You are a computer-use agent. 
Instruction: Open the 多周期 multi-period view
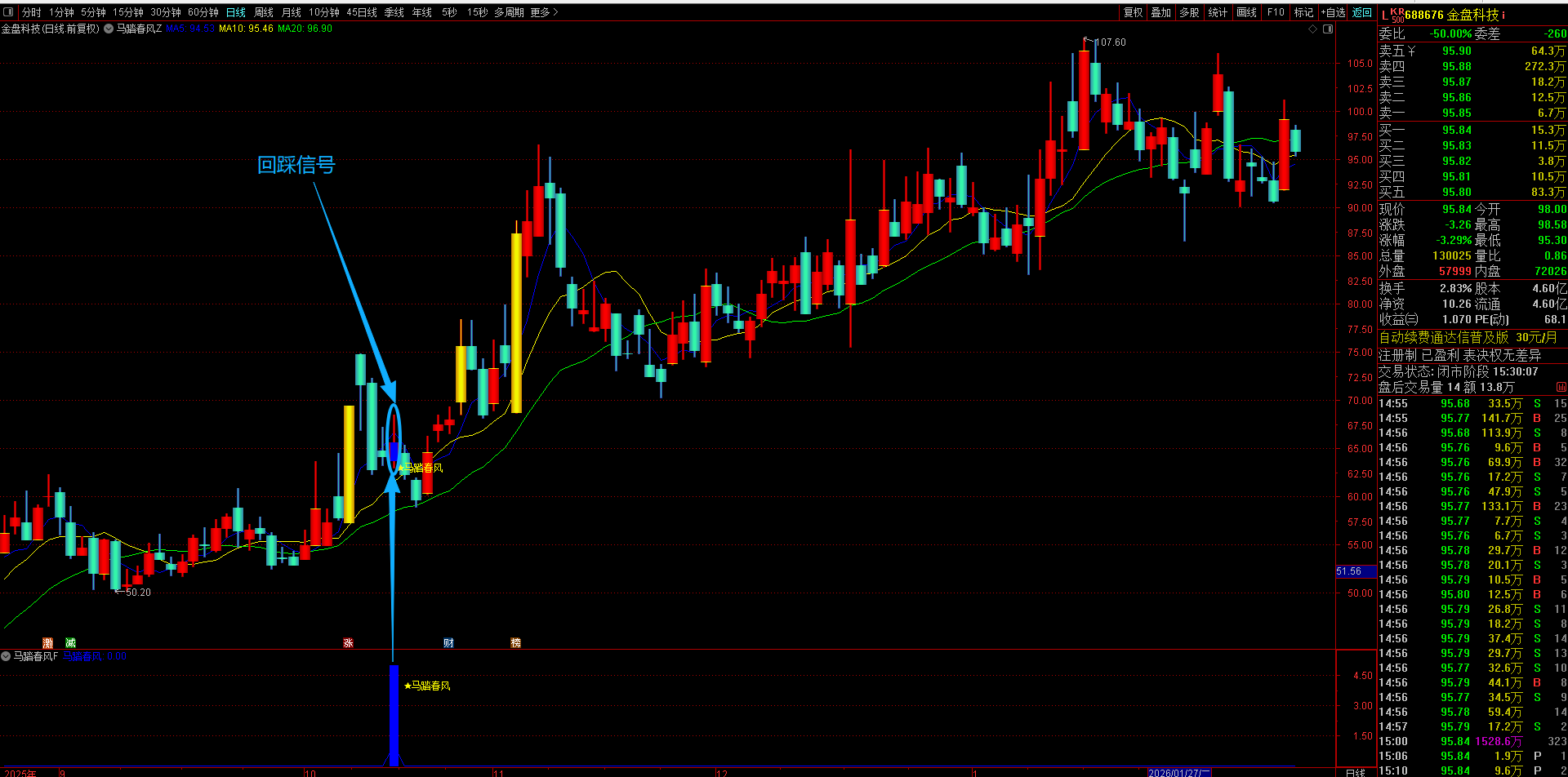pos(509,12)
